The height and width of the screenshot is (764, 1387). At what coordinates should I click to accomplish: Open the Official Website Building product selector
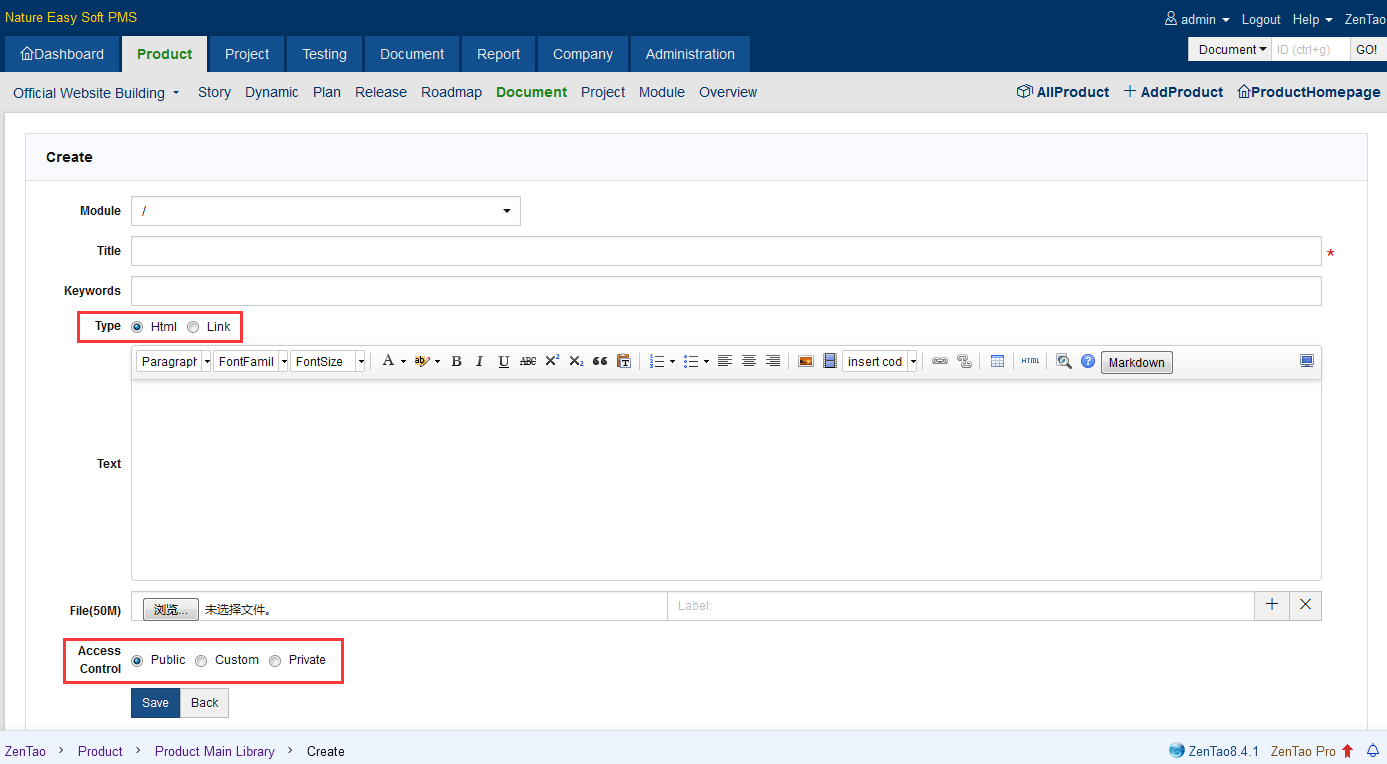pos(96,93)
